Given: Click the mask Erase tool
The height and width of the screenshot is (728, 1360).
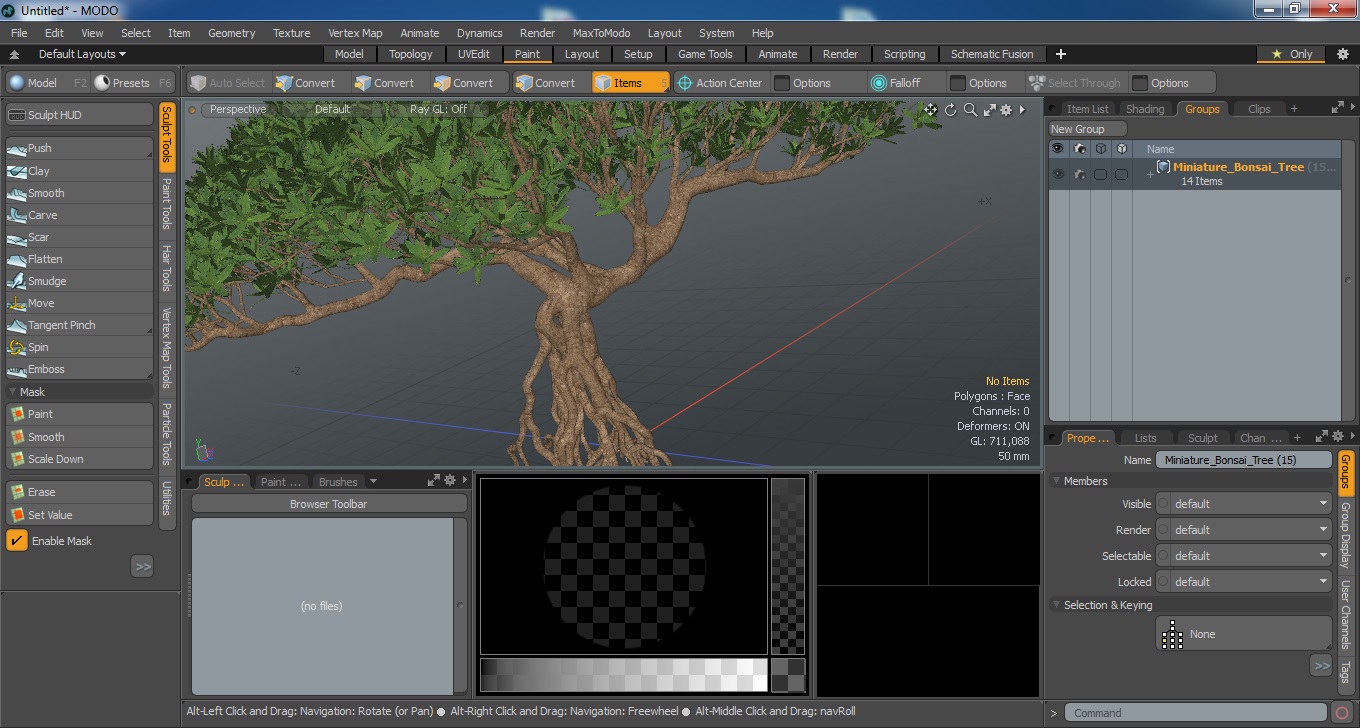Looking at the screenshot, I should pos(79,492).
